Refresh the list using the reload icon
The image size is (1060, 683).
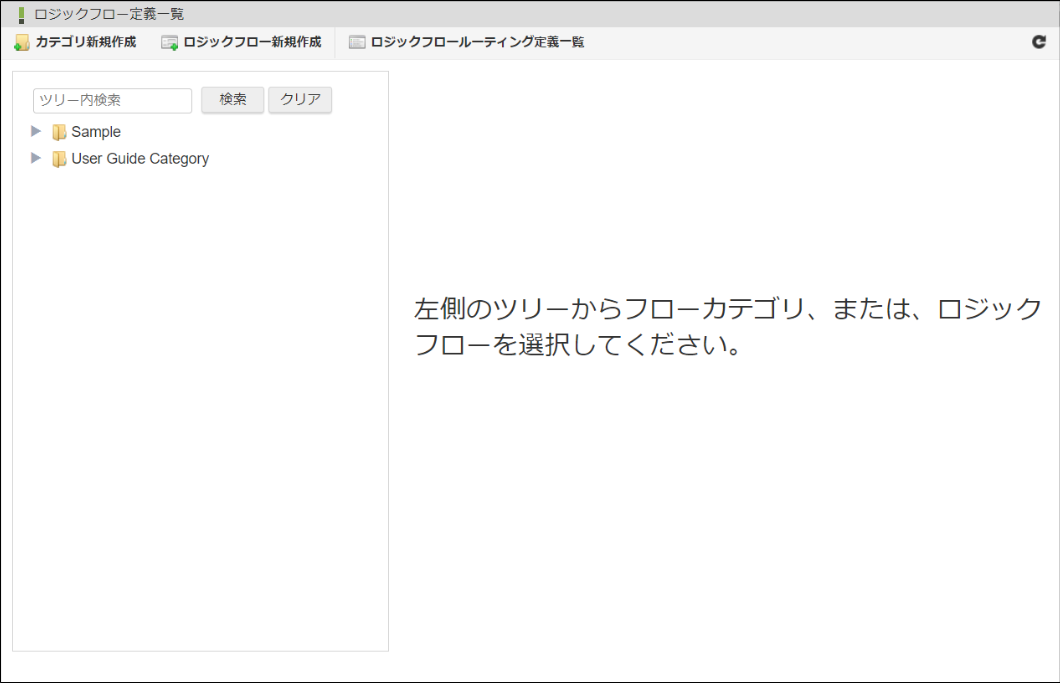1038,42
